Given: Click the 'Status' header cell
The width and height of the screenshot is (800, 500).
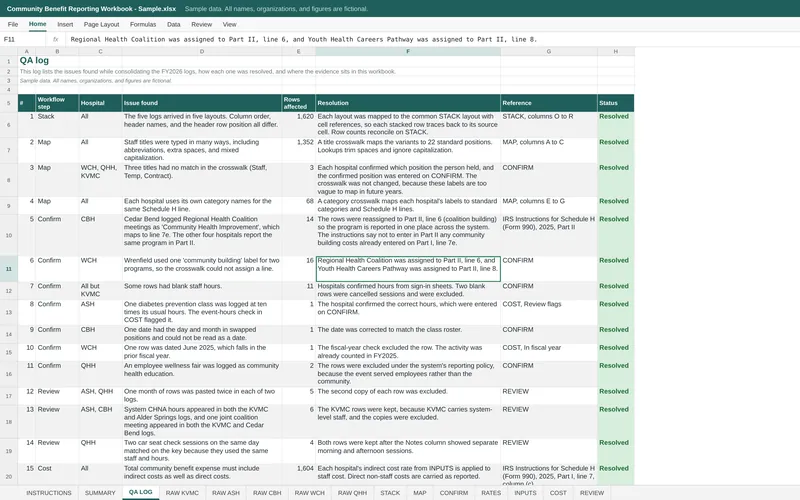Looking at the screenshot, I should pyautogui.click(x=615, y=103).
